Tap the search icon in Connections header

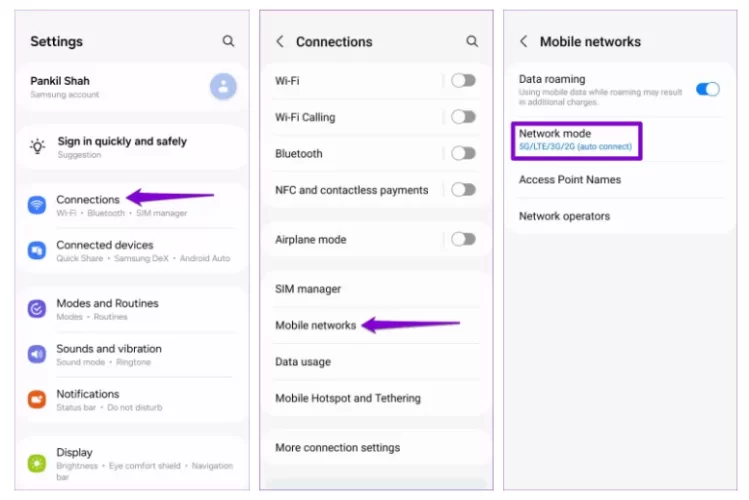pyautogui.click(x=472, y=41)
